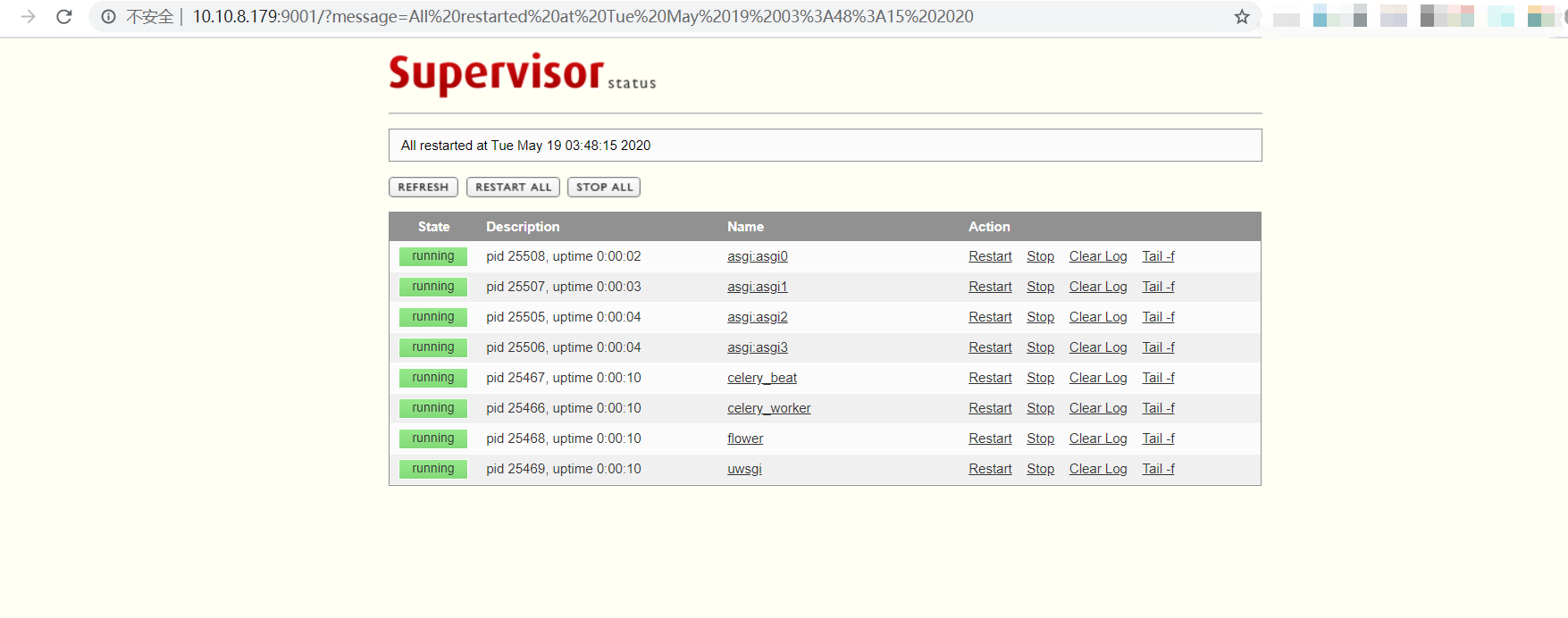Stop the celery_worker process
The height and width of the screenshot is (618, 1568).
(1040, 408)
